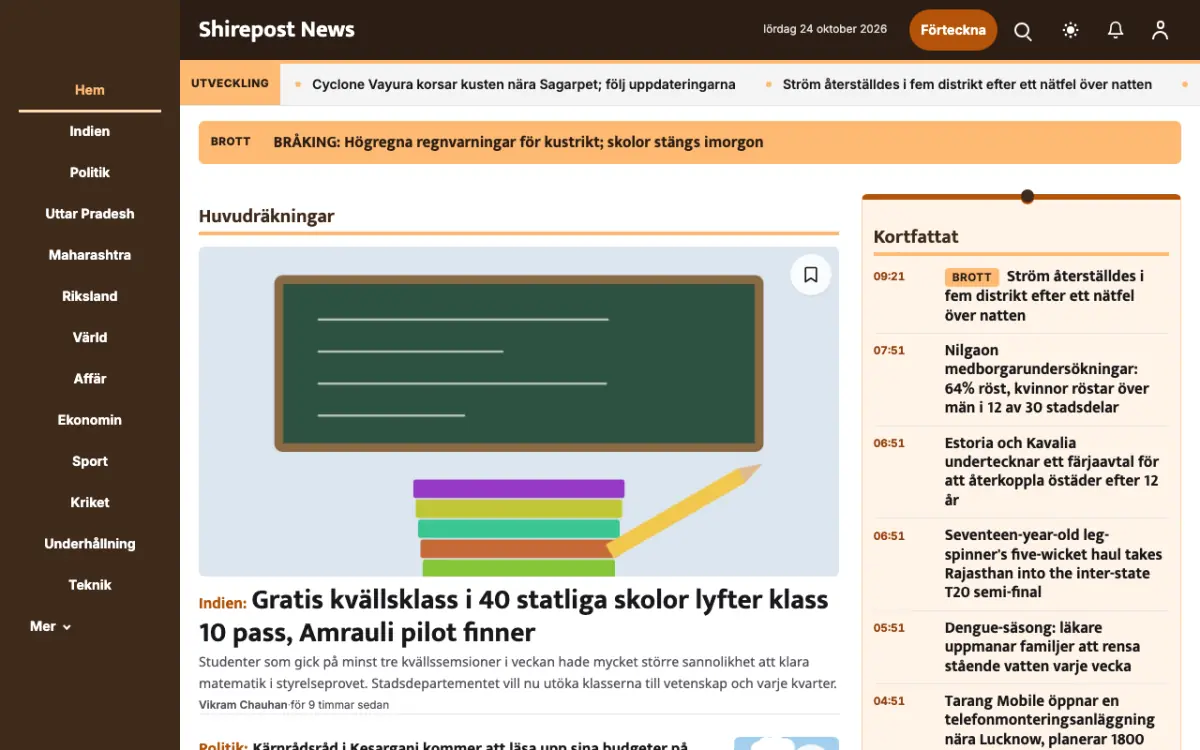Toggle light/dark theme sun icon

click(x=1071, y=31)
